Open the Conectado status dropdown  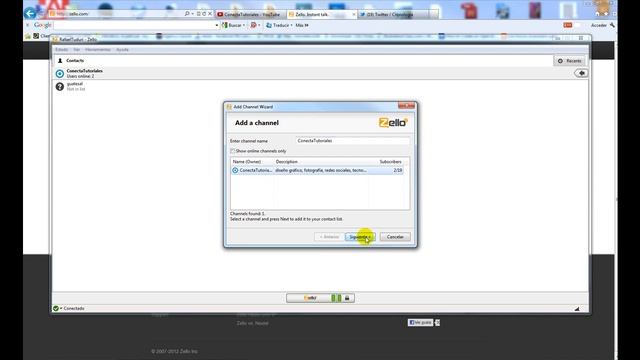pos(72,309)
